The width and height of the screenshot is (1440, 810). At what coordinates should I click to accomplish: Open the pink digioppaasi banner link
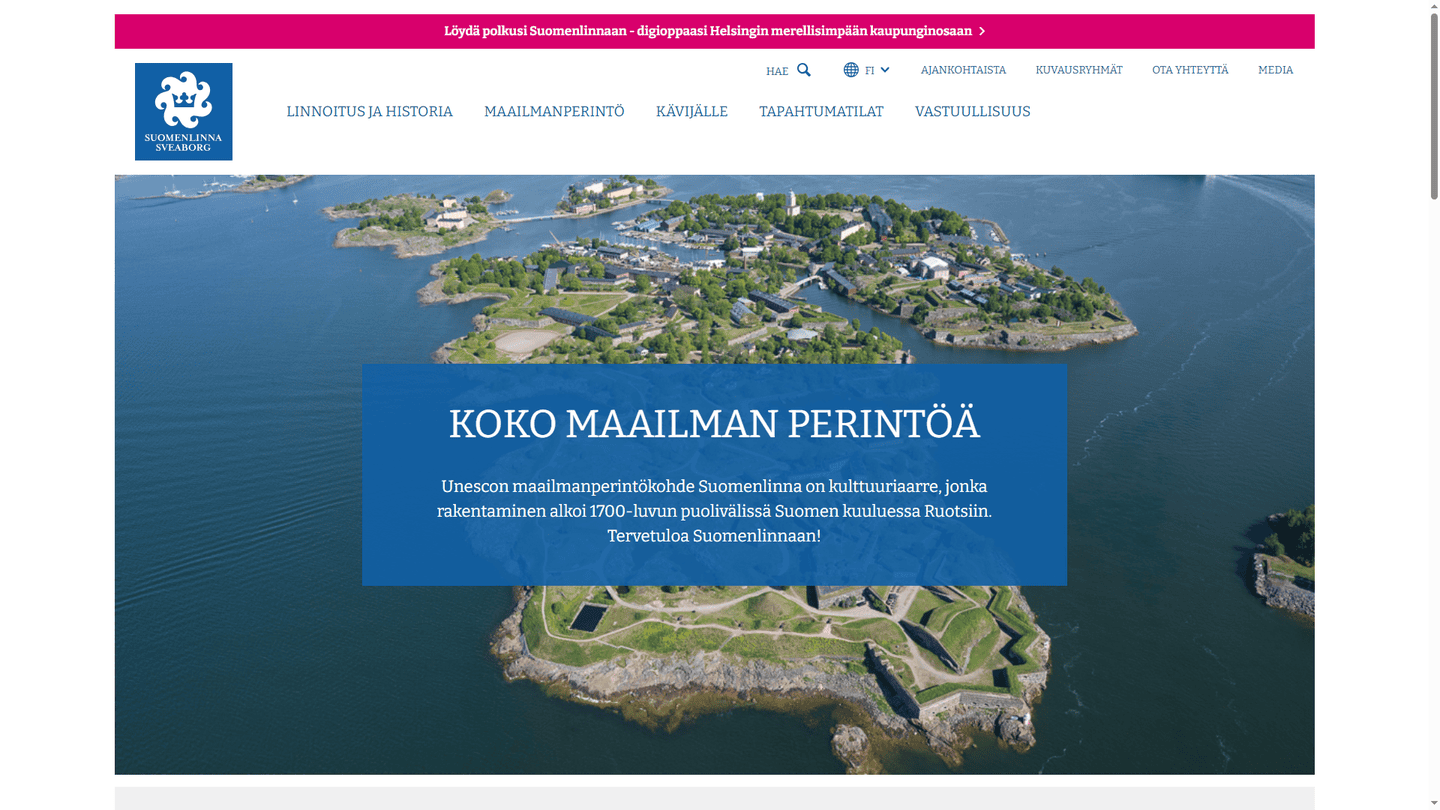[x=714, y=31]
